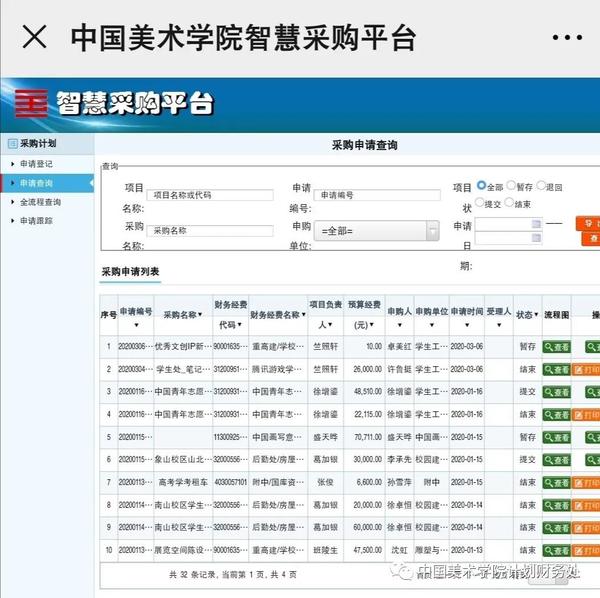
Task: Click the 申请编号 input field
Action: (x=377, y=195)
